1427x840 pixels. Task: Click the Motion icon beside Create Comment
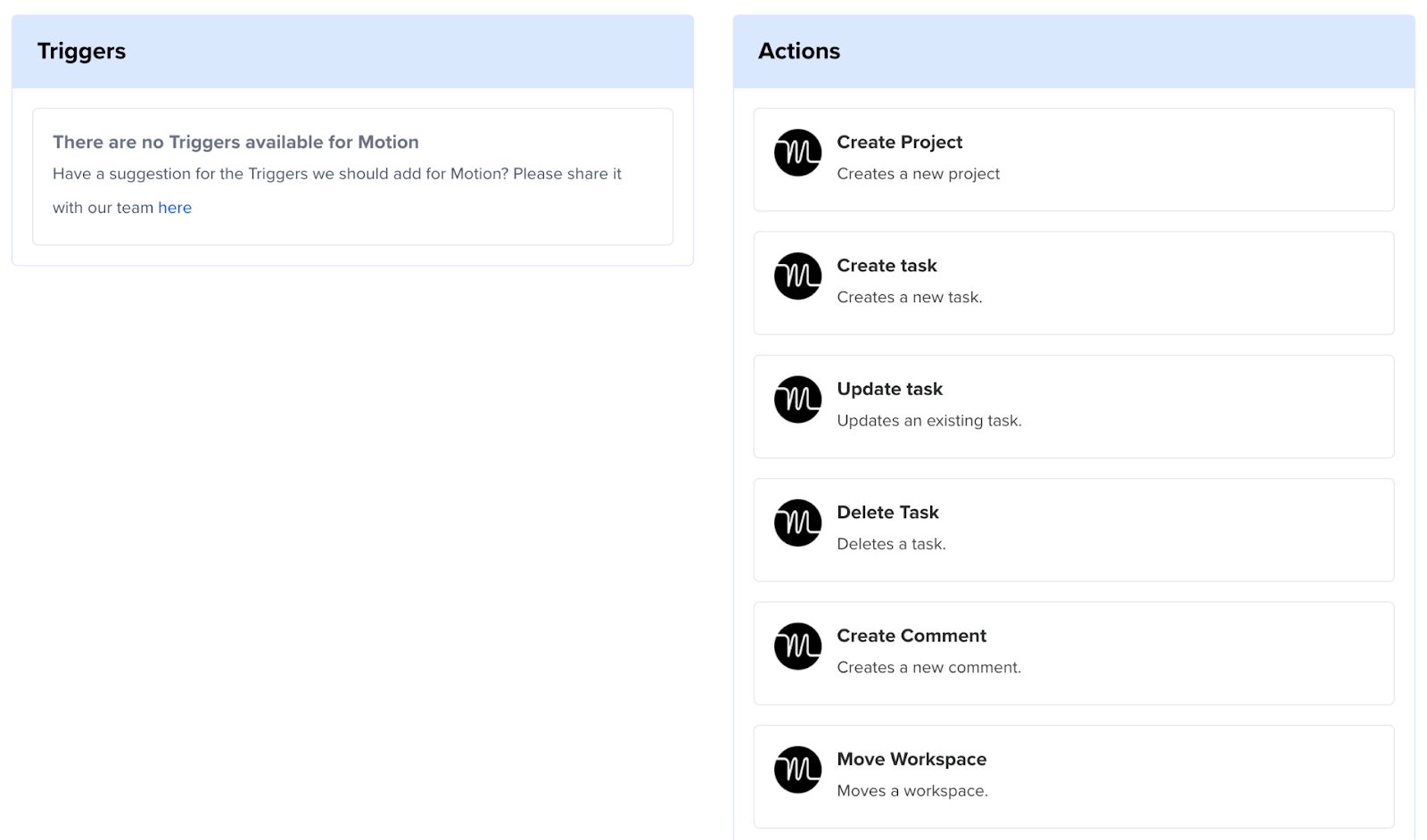[797, 646]
